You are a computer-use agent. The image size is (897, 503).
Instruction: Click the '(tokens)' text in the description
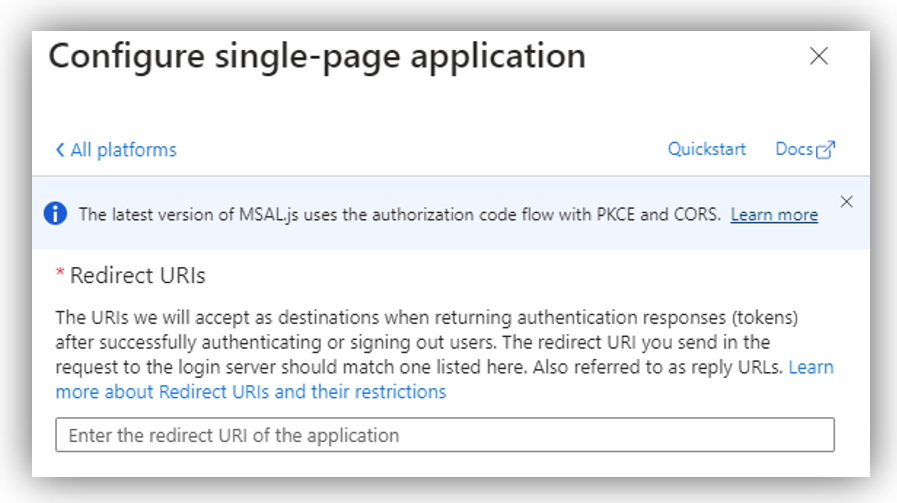click(x=763, y=318)
